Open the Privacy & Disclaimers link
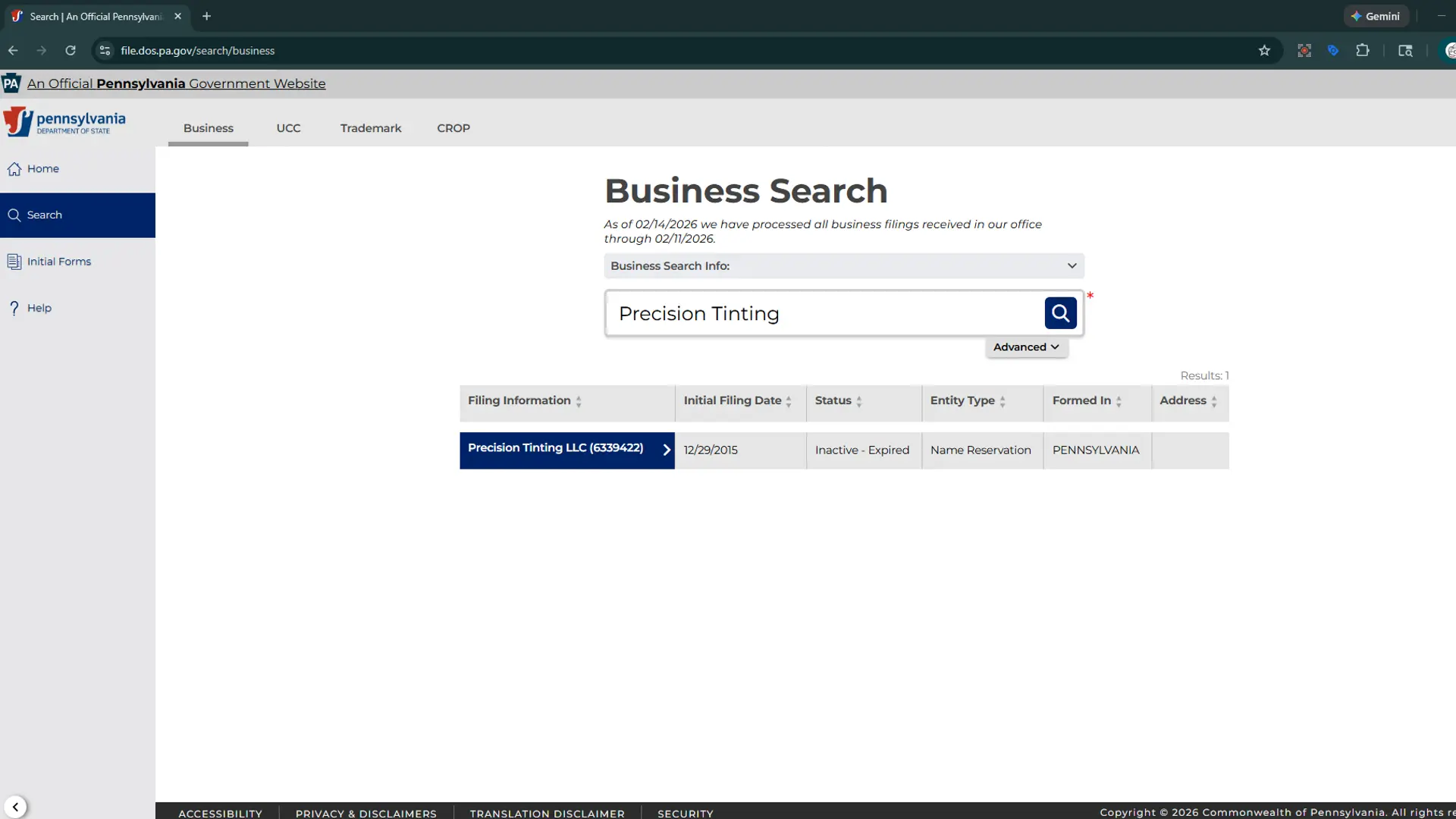Viewport: 1456px width, 819px height. point(366,812)
